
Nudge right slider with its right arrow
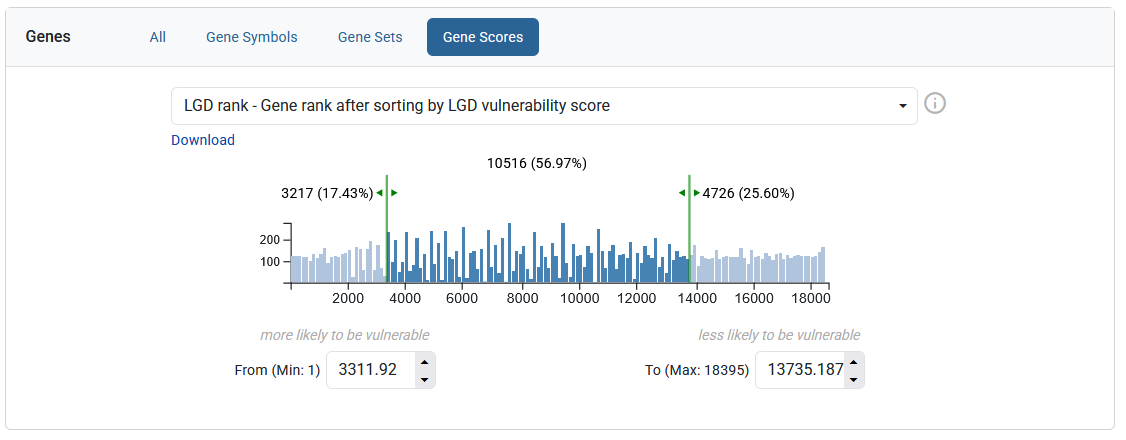click(x=697, y=193)
